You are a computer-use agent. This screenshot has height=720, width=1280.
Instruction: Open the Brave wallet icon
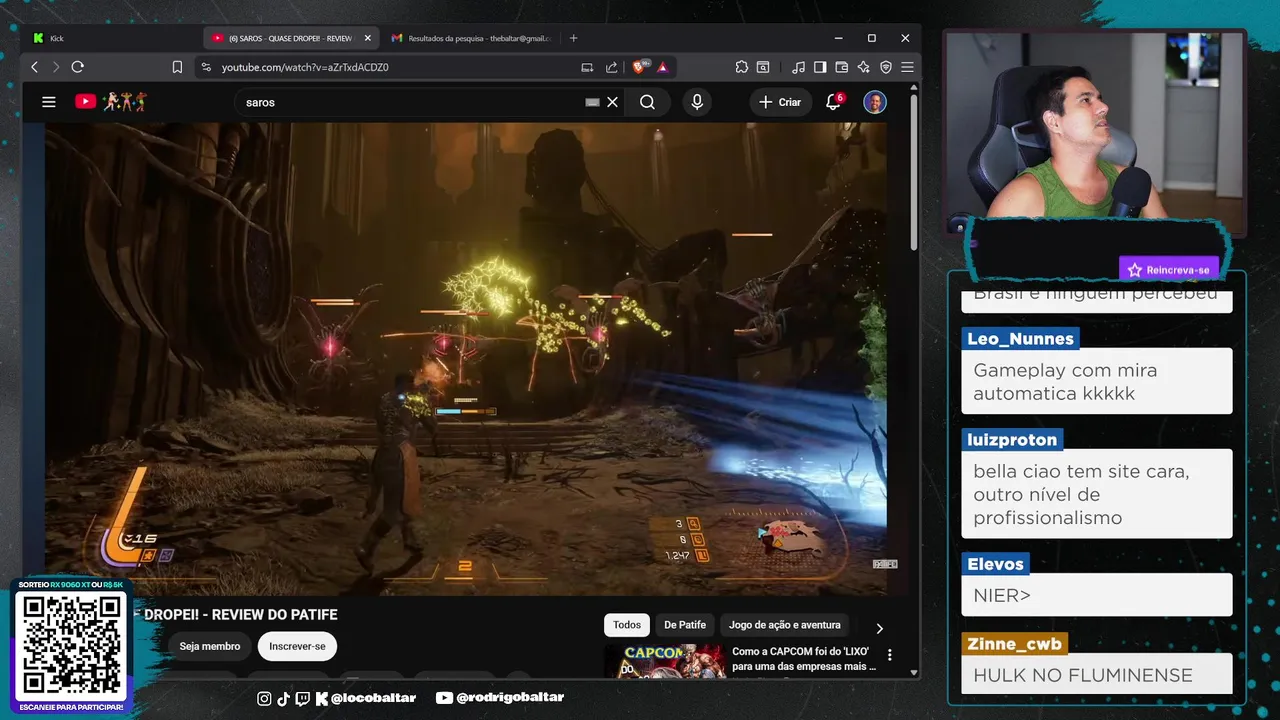coord(842,67)
